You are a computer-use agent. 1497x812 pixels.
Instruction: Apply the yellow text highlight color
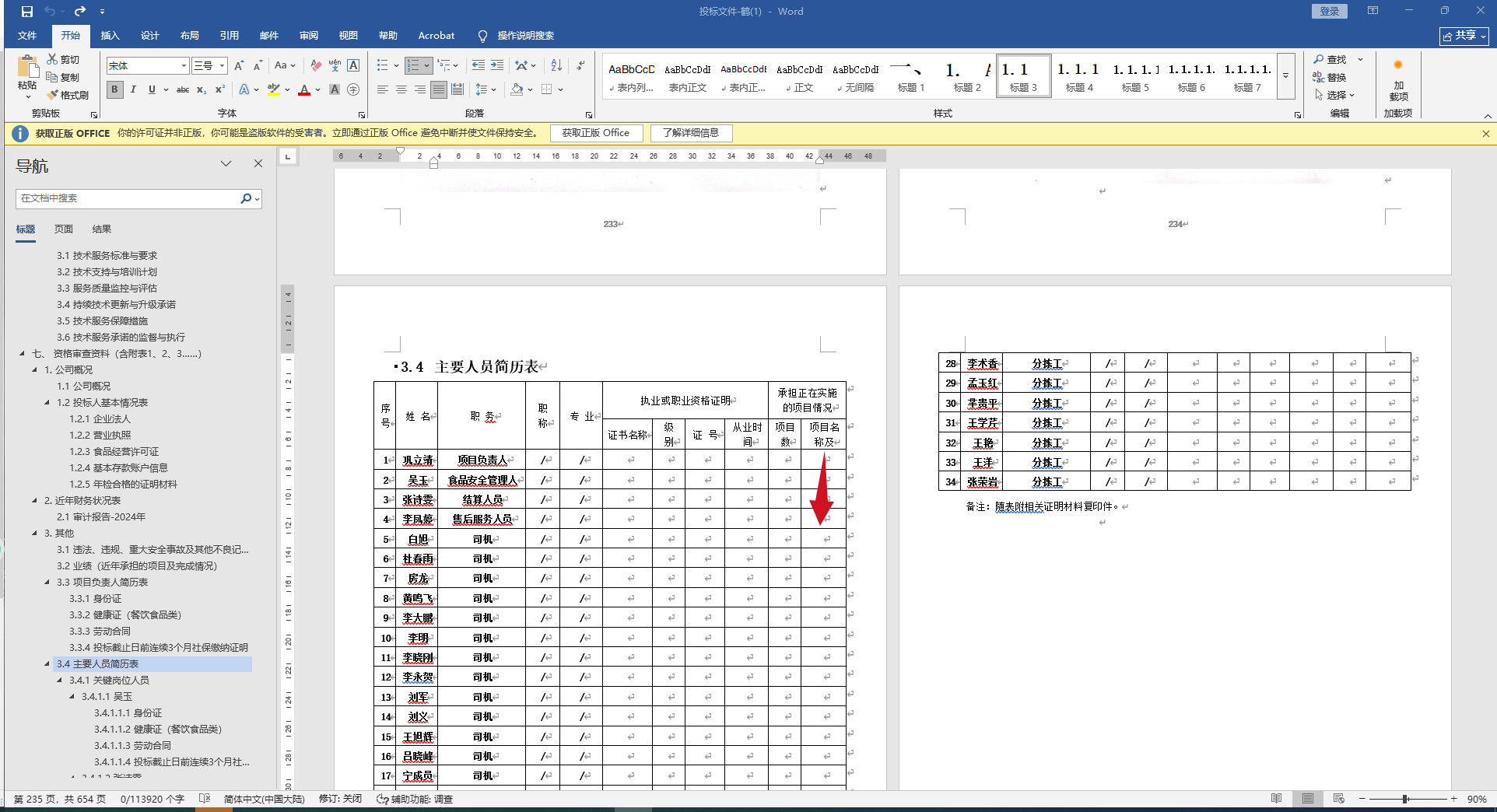click(273, 89)
